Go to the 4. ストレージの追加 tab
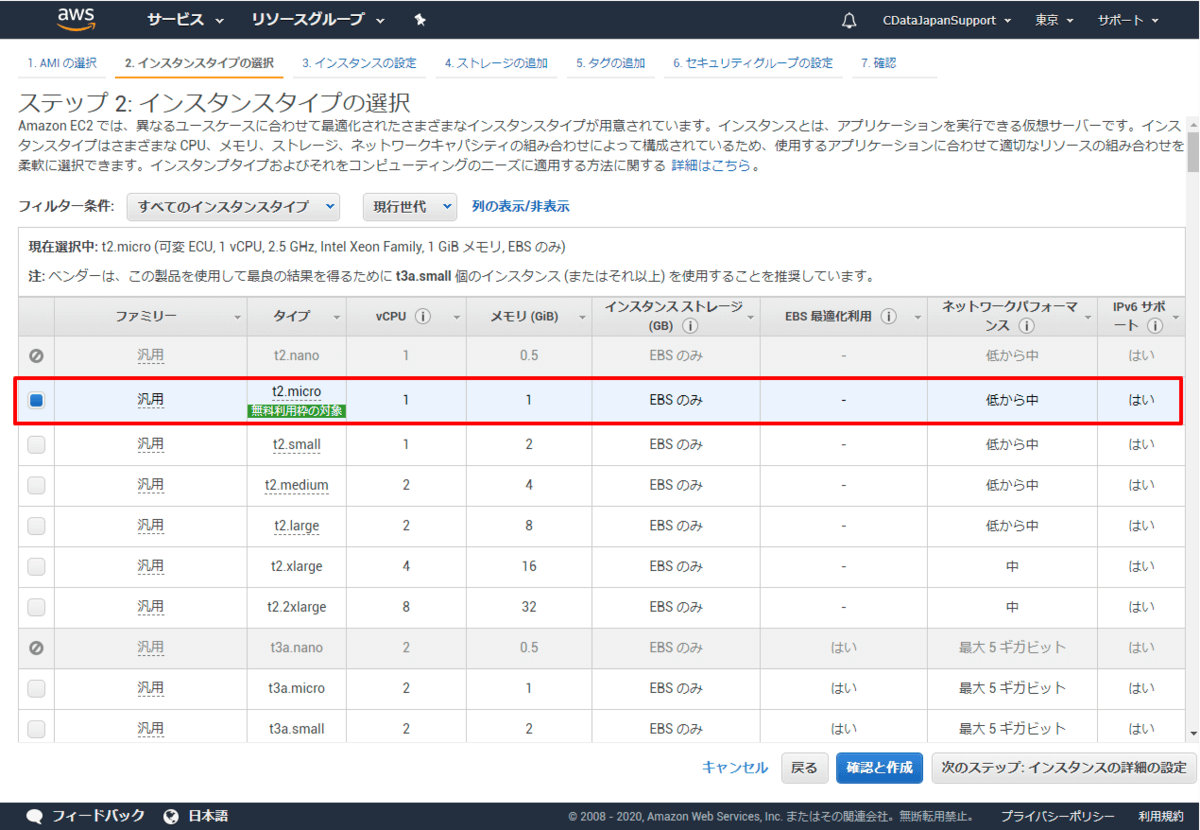Viewport: 1200px width, 830px height. tap(496, 63)
